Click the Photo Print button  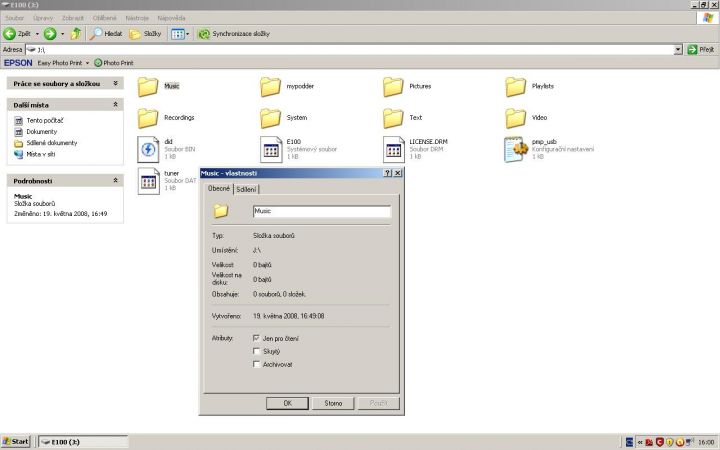tap(113, 63)
